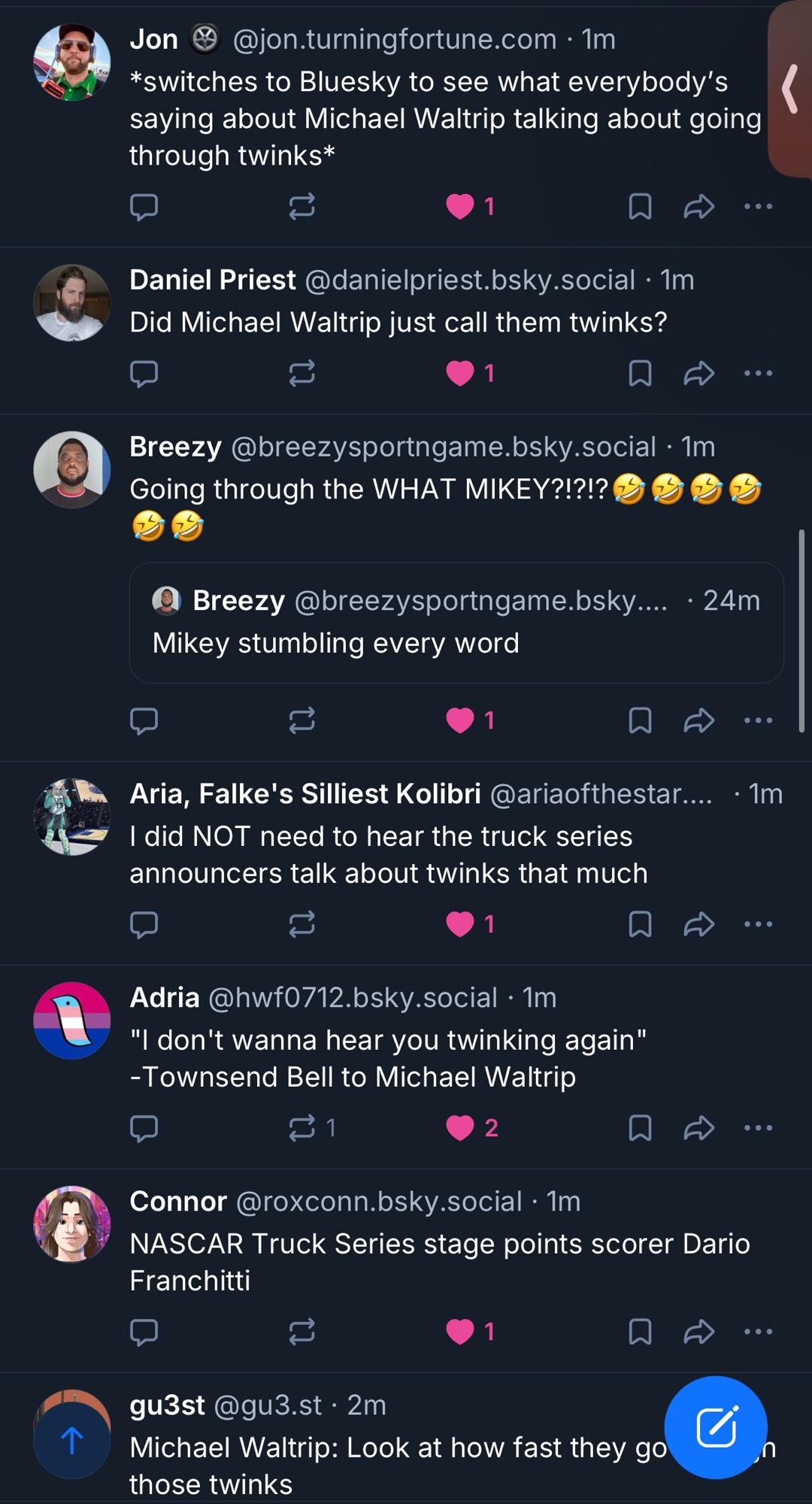Tap the scroll-to-top arrow button
The image size is (812, 1504).
72,1440
